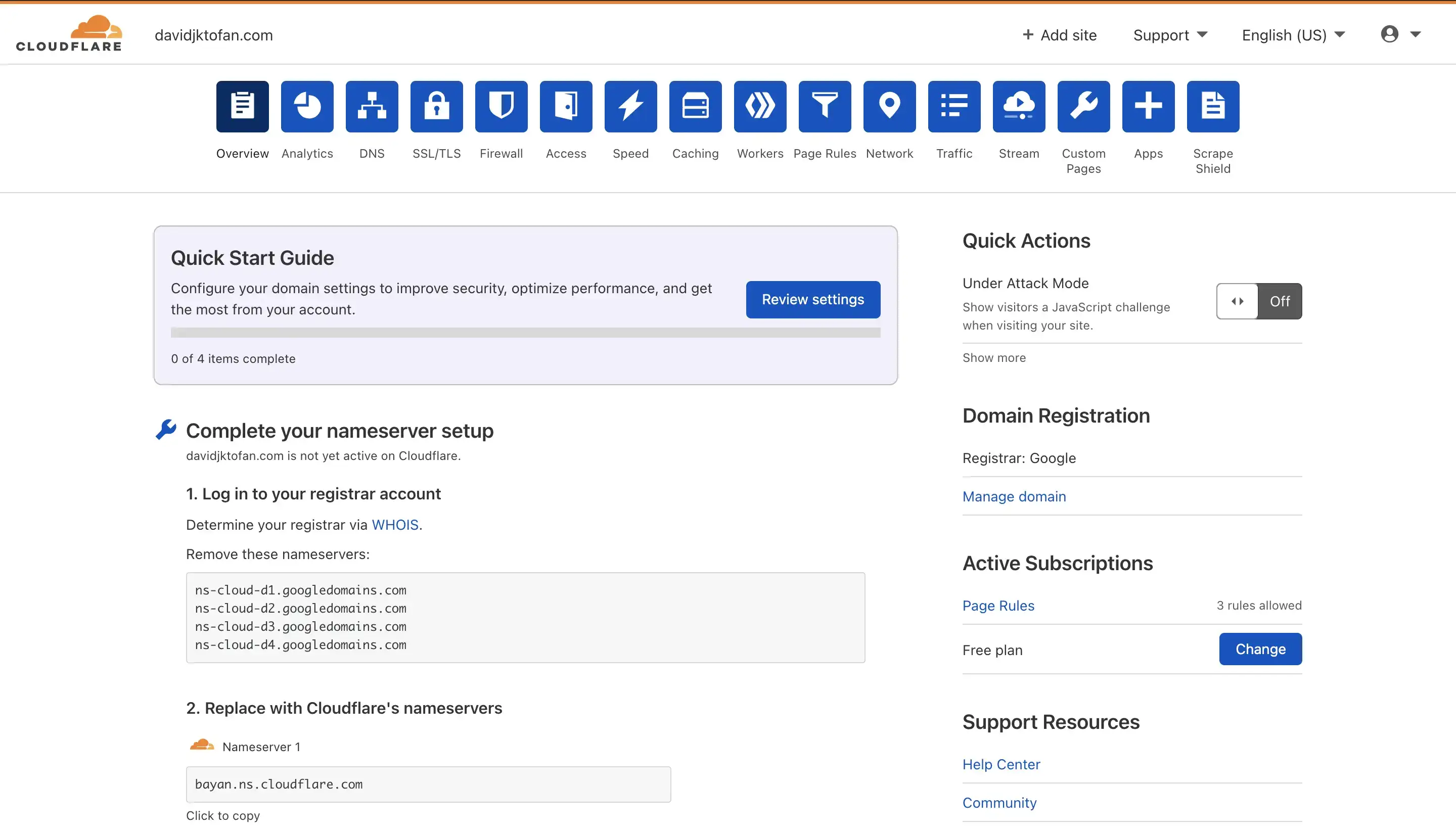
Task: Click the Caching tab label
Action: (695, 154)
